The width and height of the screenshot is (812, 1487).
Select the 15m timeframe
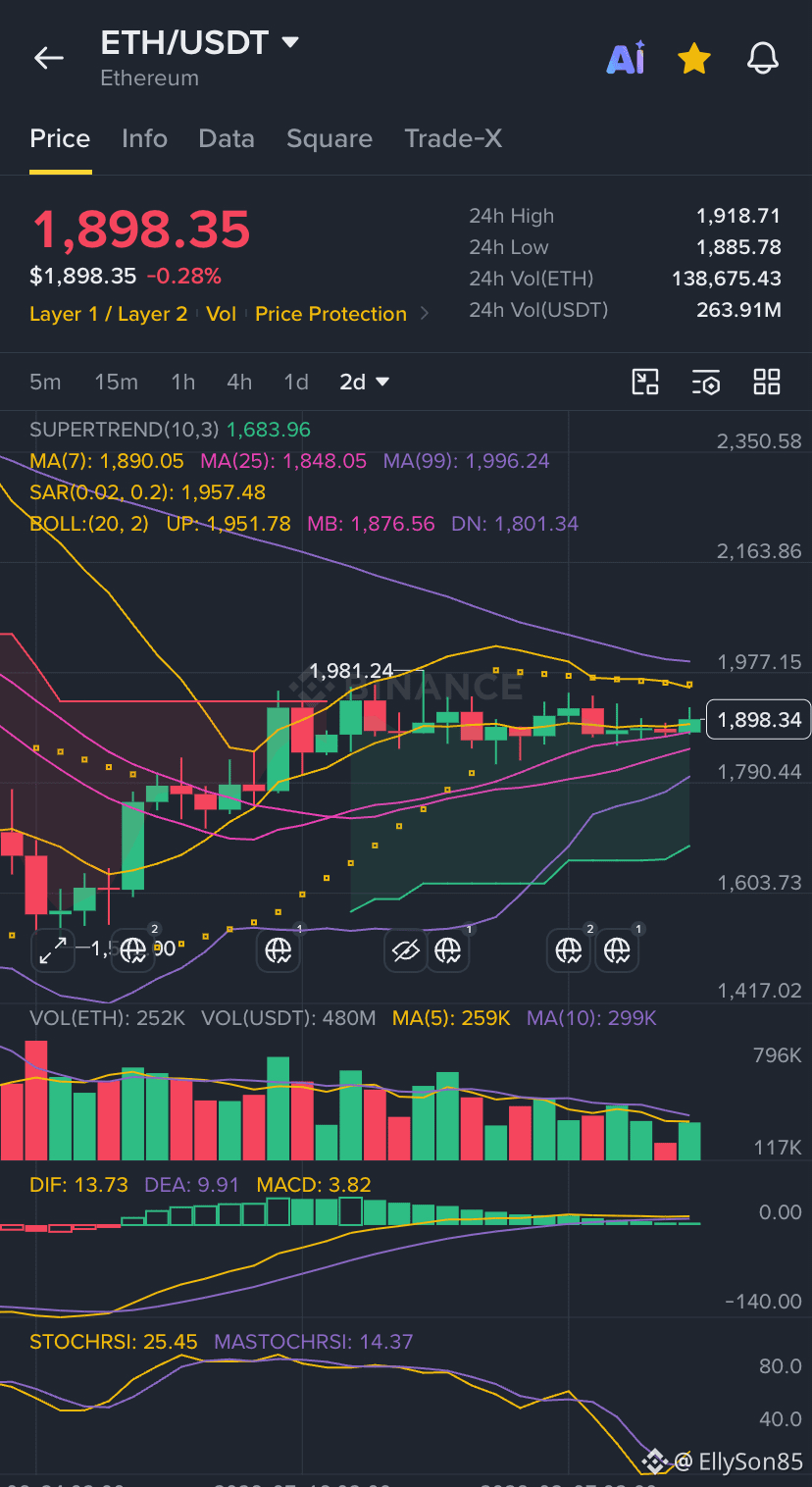pos(116,382)
